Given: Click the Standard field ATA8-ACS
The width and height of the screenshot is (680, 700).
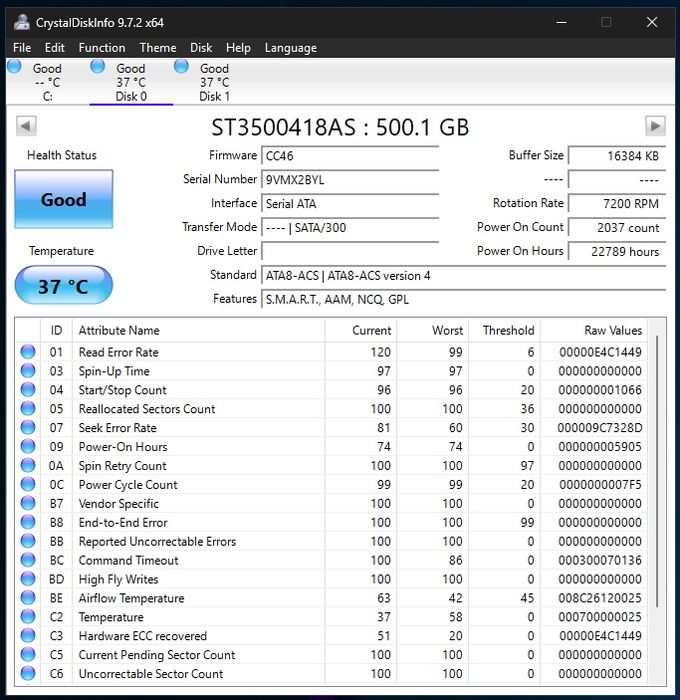Looking at the screenshot, I should click(x=463, y=275).
